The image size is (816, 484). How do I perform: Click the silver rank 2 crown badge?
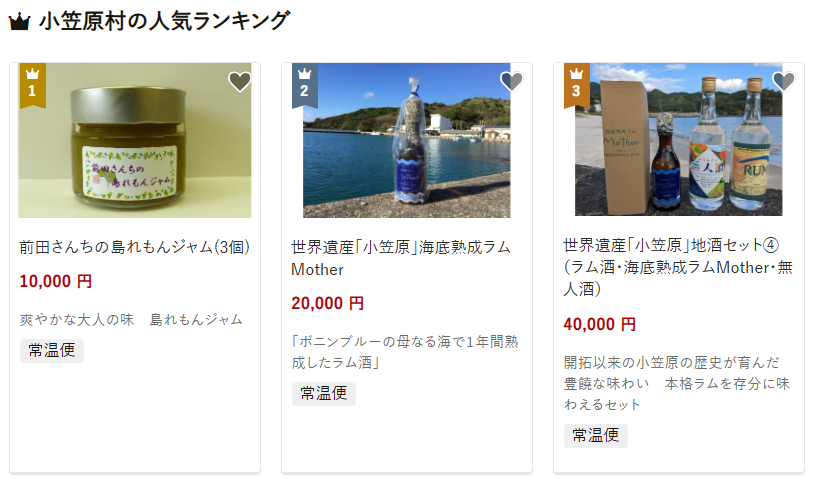click(x=305, y=85)
